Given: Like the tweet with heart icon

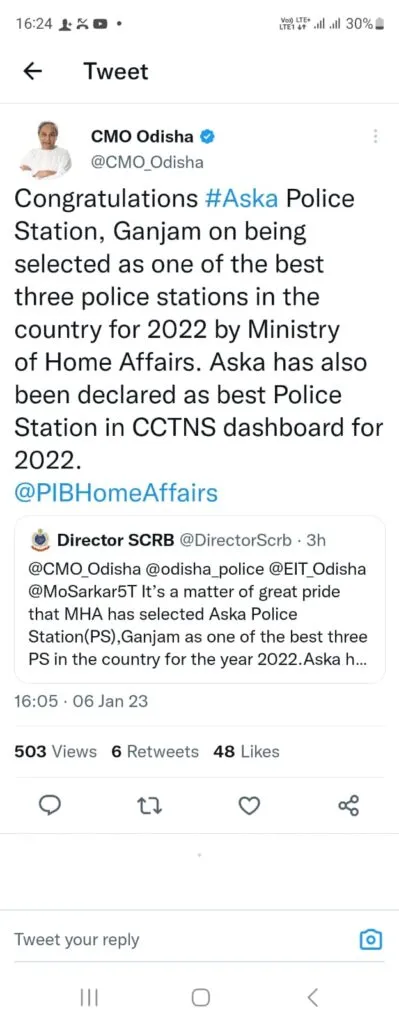Looking at the screenshot, I should point(249,806).
